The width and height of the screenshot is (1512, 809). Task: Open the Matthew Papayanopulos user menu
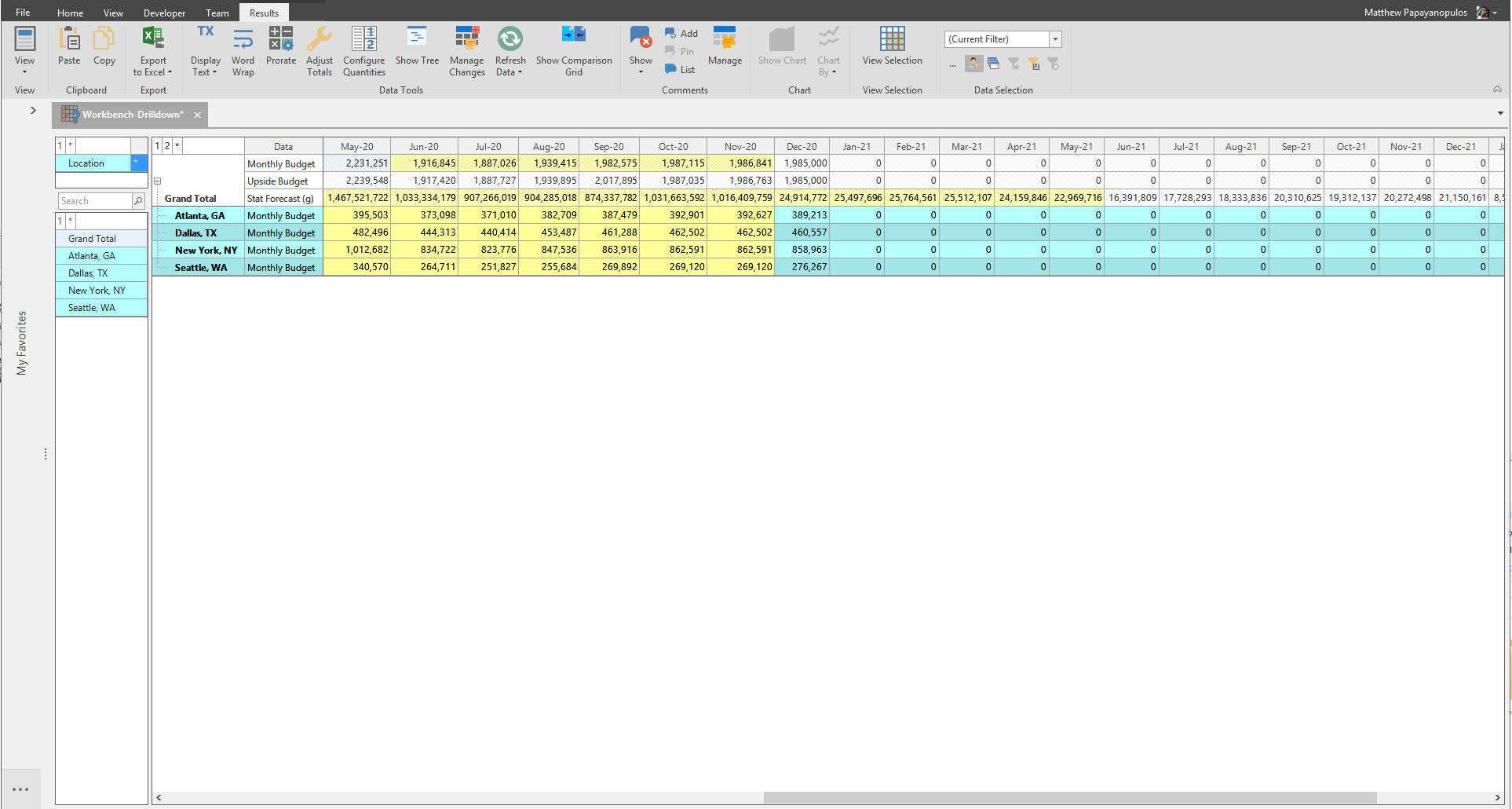click(x=1430, y=13)
